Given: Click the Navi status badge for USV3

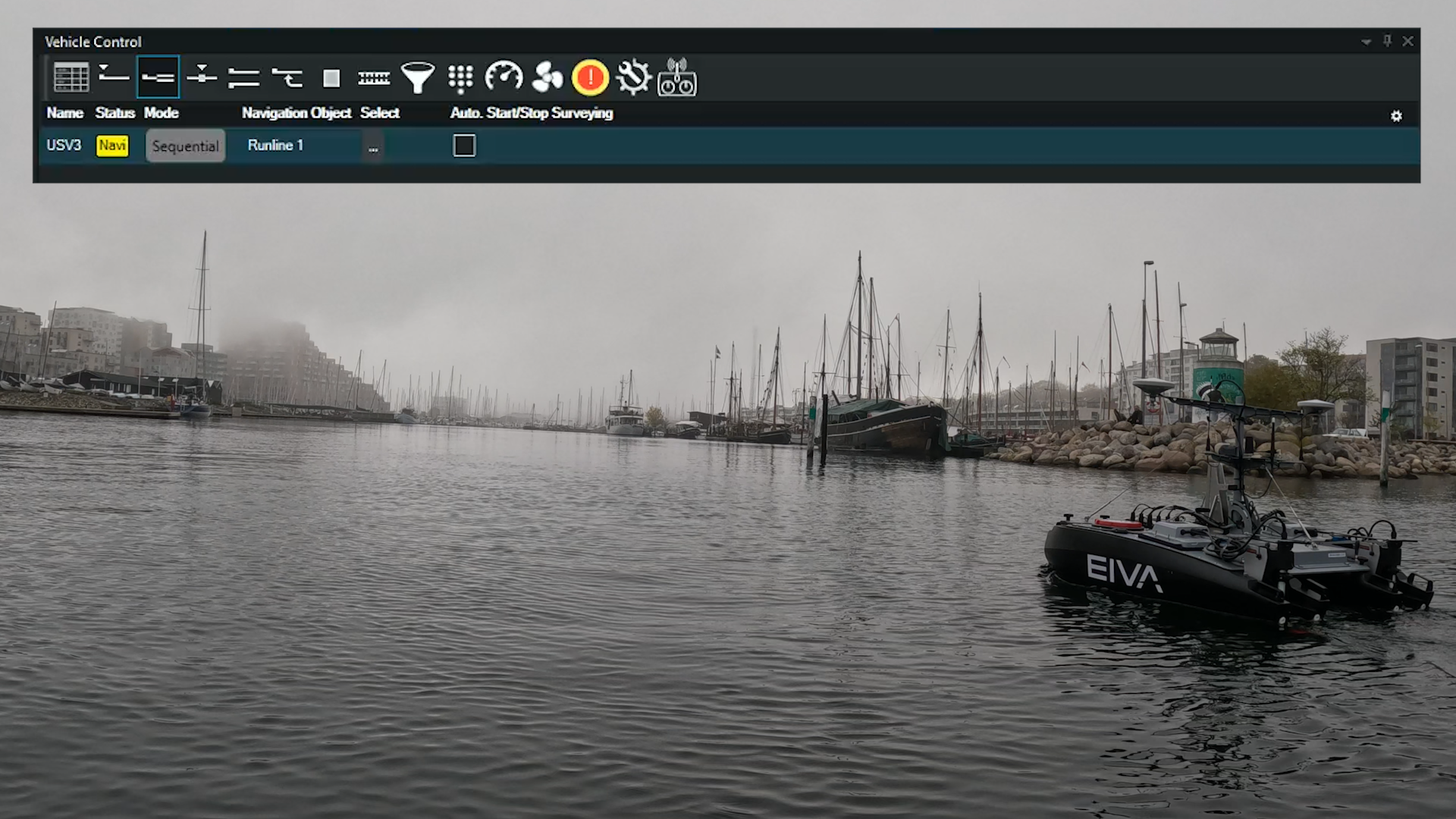Looking at the screenshot, I should tap(111, 146).
